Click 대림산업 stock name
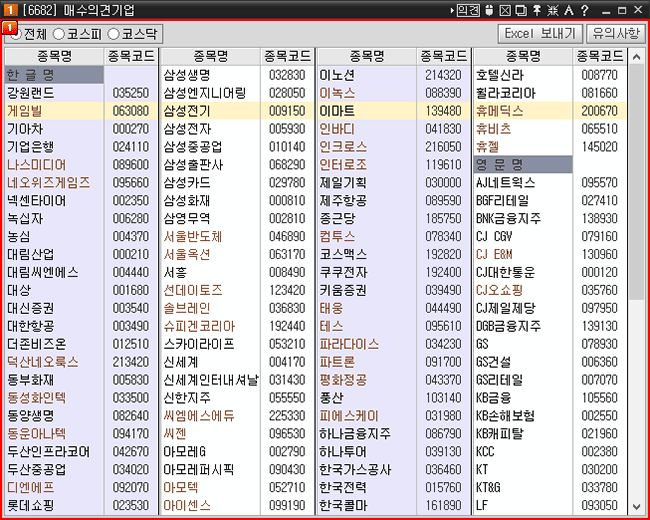 pyautogui.click(x=30, y=254)
